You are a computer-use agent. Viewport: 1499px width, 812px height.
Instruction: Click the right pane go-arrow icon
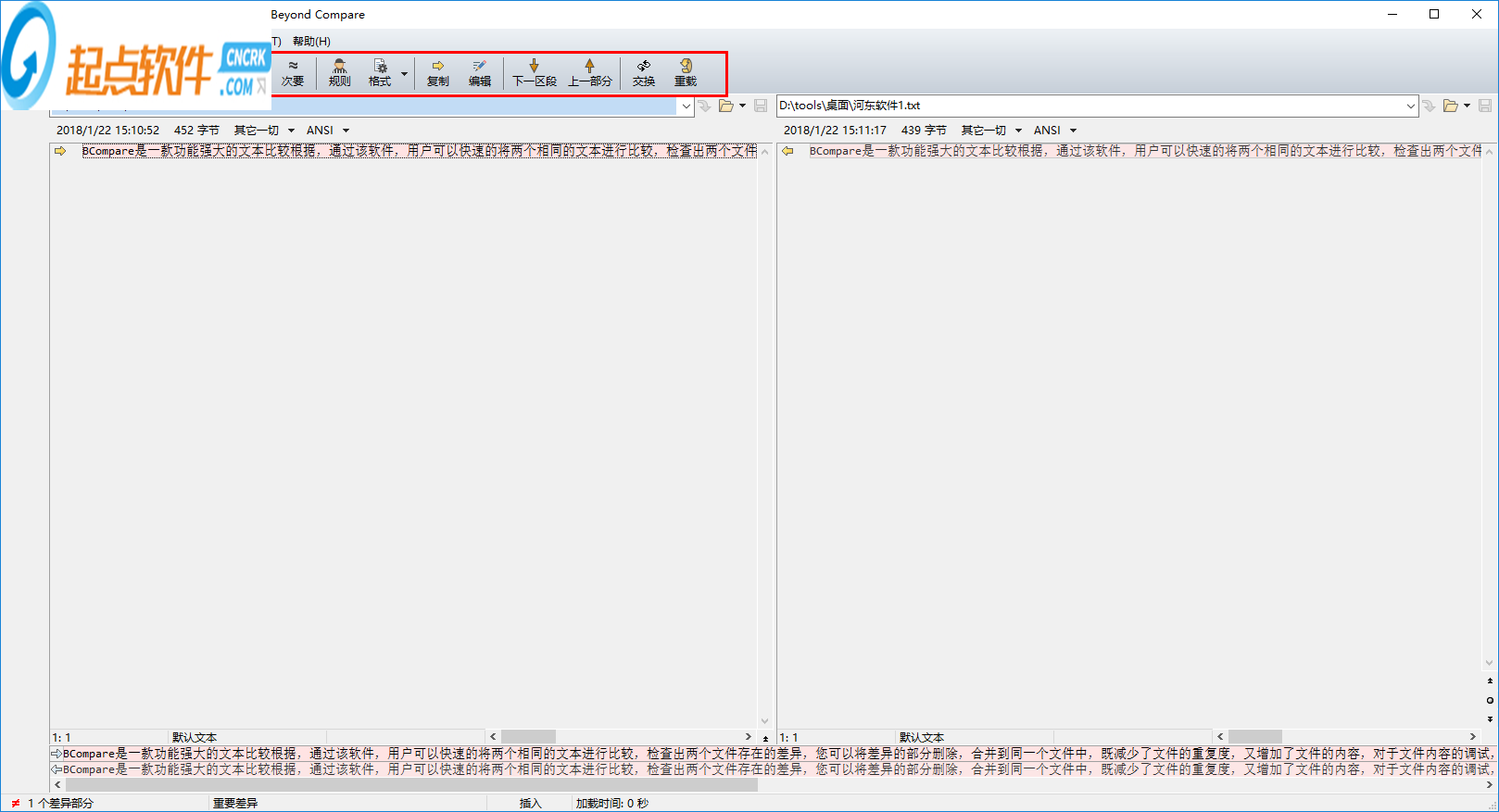pos(1430,106)
